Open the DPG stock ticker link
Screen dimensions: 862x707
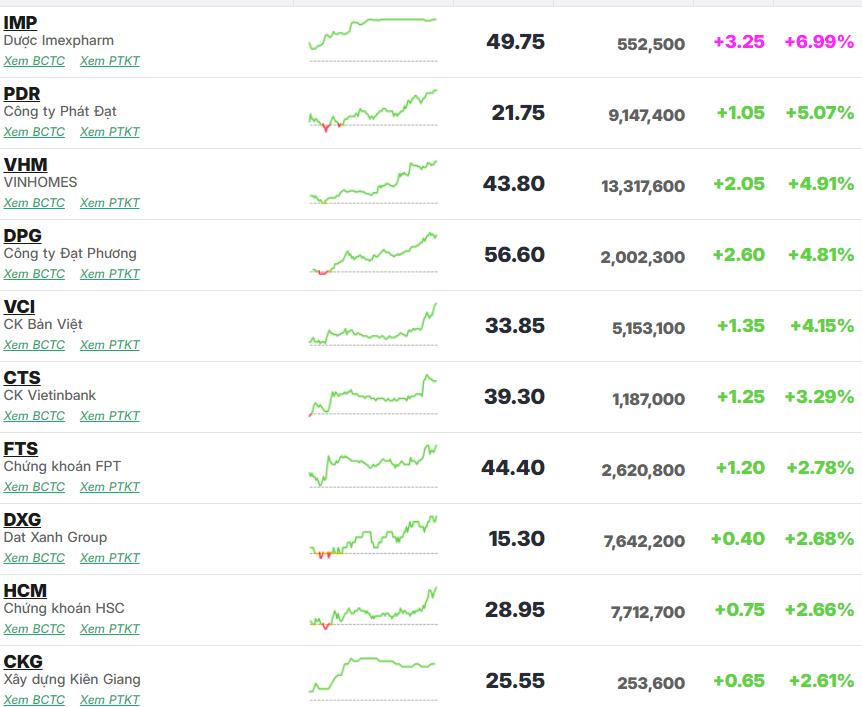point(22,235)
